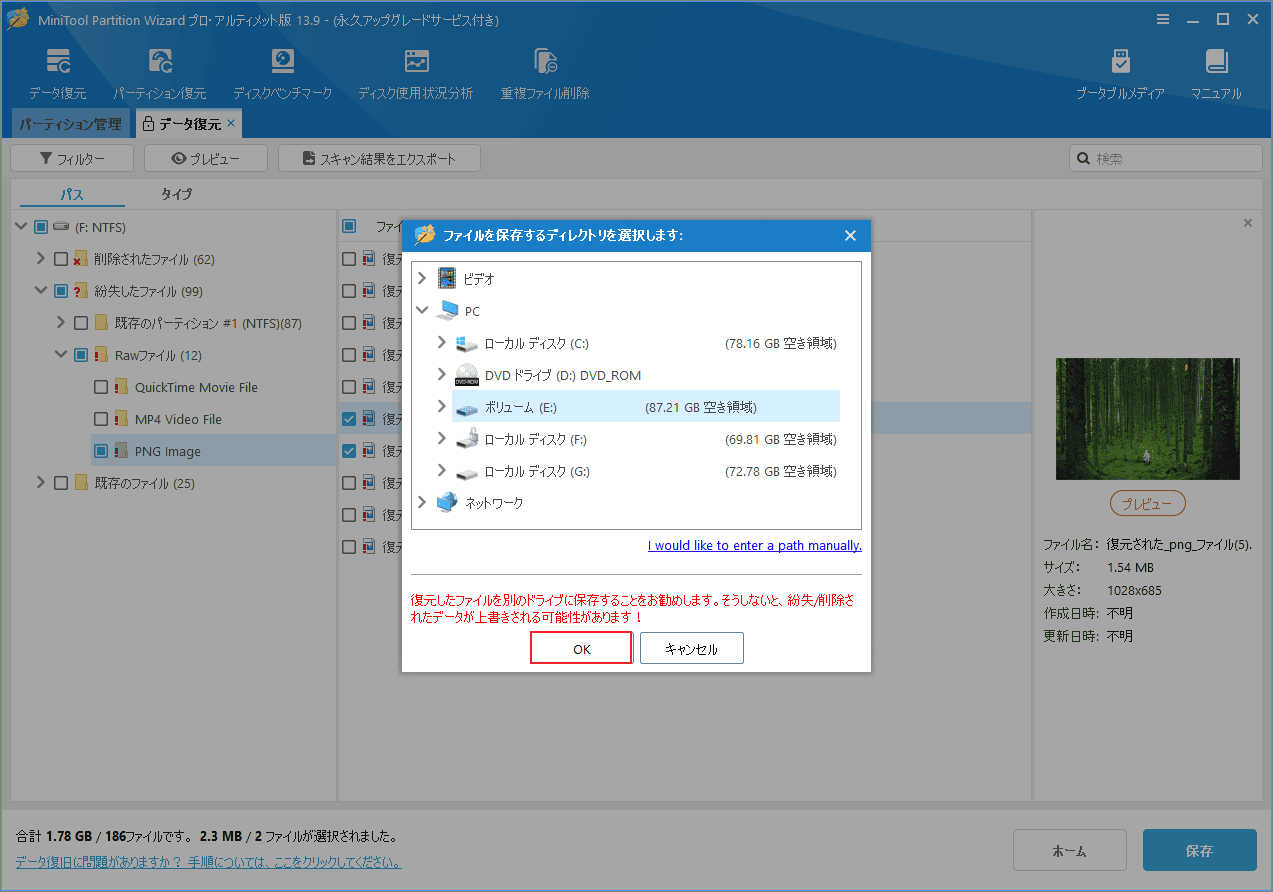The width and height of the screenshot is (1273, 892).
Task: Toggle the file list header select-all checkbox
Action: (x=348, y=226)
